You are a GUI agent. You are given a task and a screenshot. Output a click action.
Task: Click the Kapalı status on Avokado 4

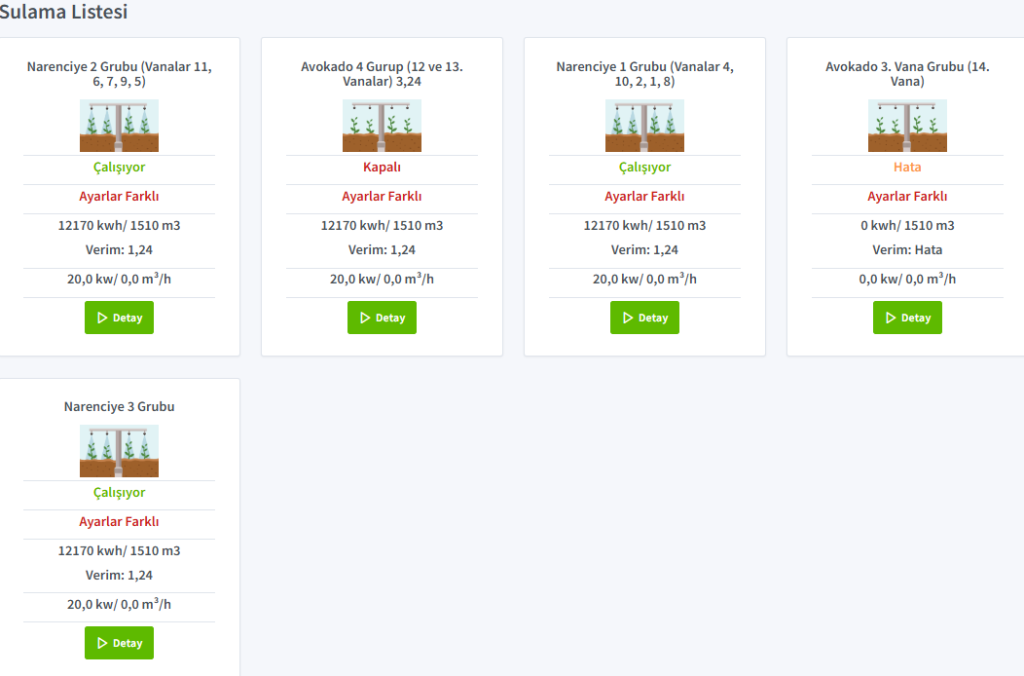pos(382,168)
